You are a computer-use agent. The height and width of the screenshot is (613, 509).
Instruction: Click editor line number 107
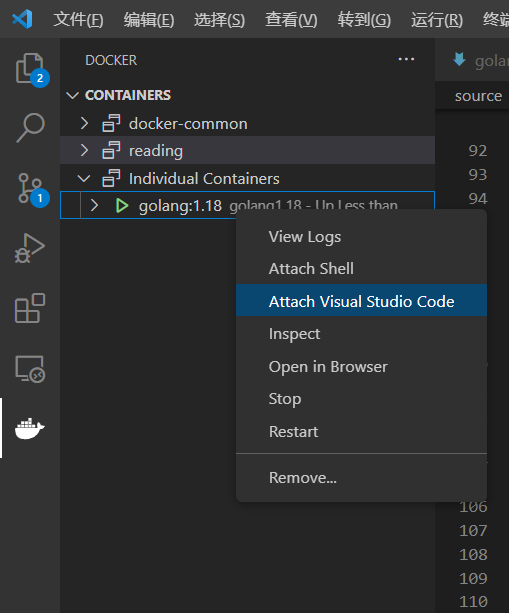coord(473,531)
